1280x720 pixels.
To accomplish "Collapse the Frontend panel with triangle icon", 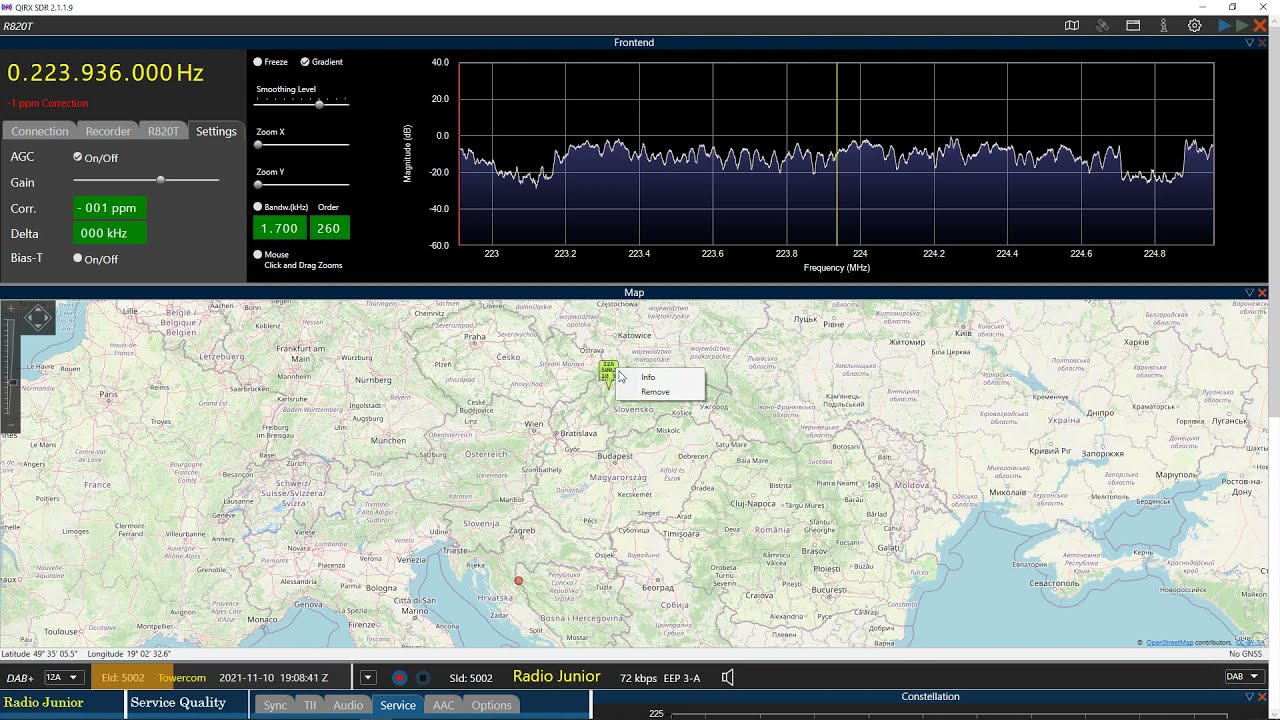I will [x=1249, y=42].
